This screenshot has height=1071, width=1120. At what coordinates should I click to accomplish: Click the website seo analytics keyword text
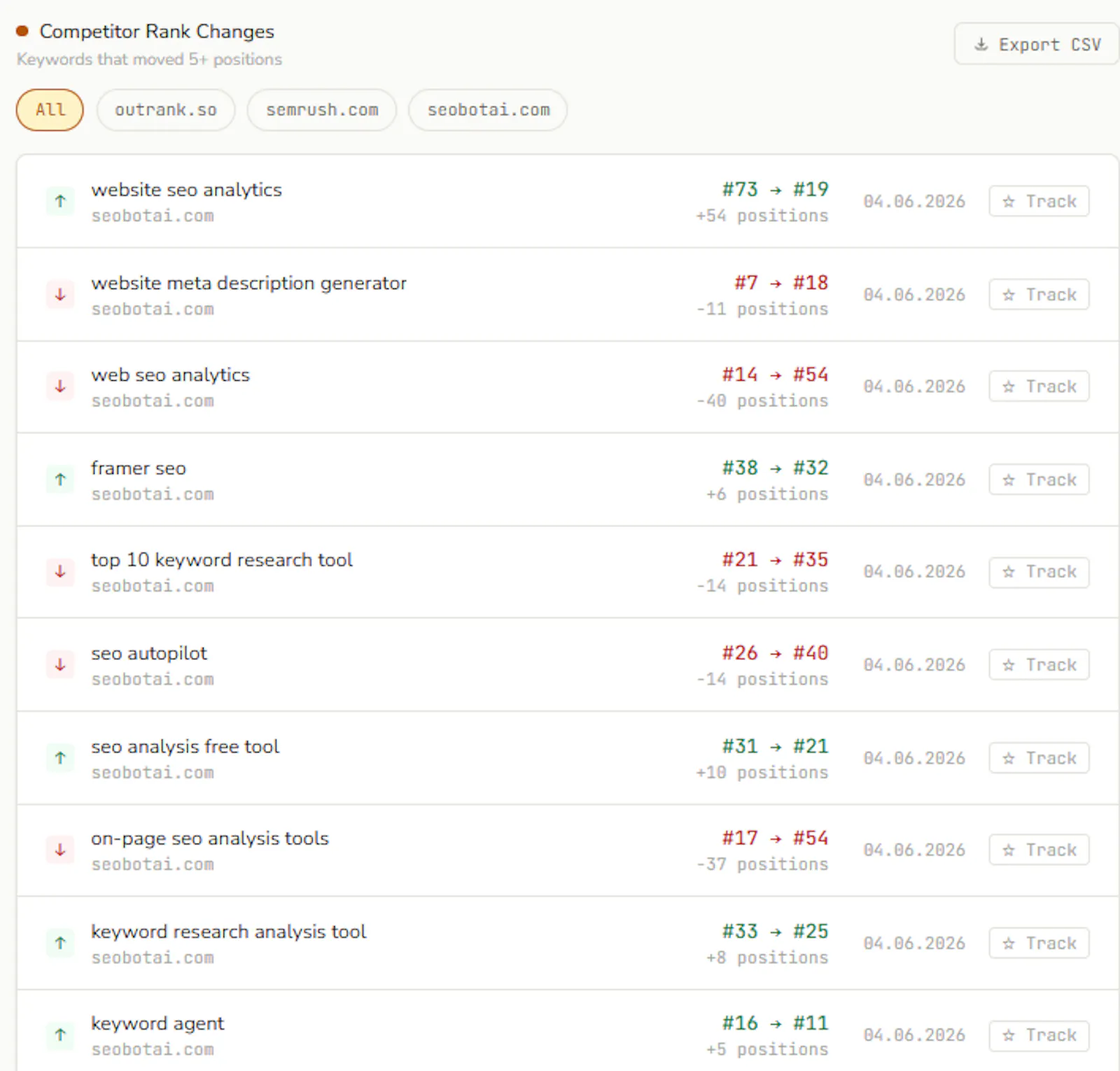(x=186, y=190)
